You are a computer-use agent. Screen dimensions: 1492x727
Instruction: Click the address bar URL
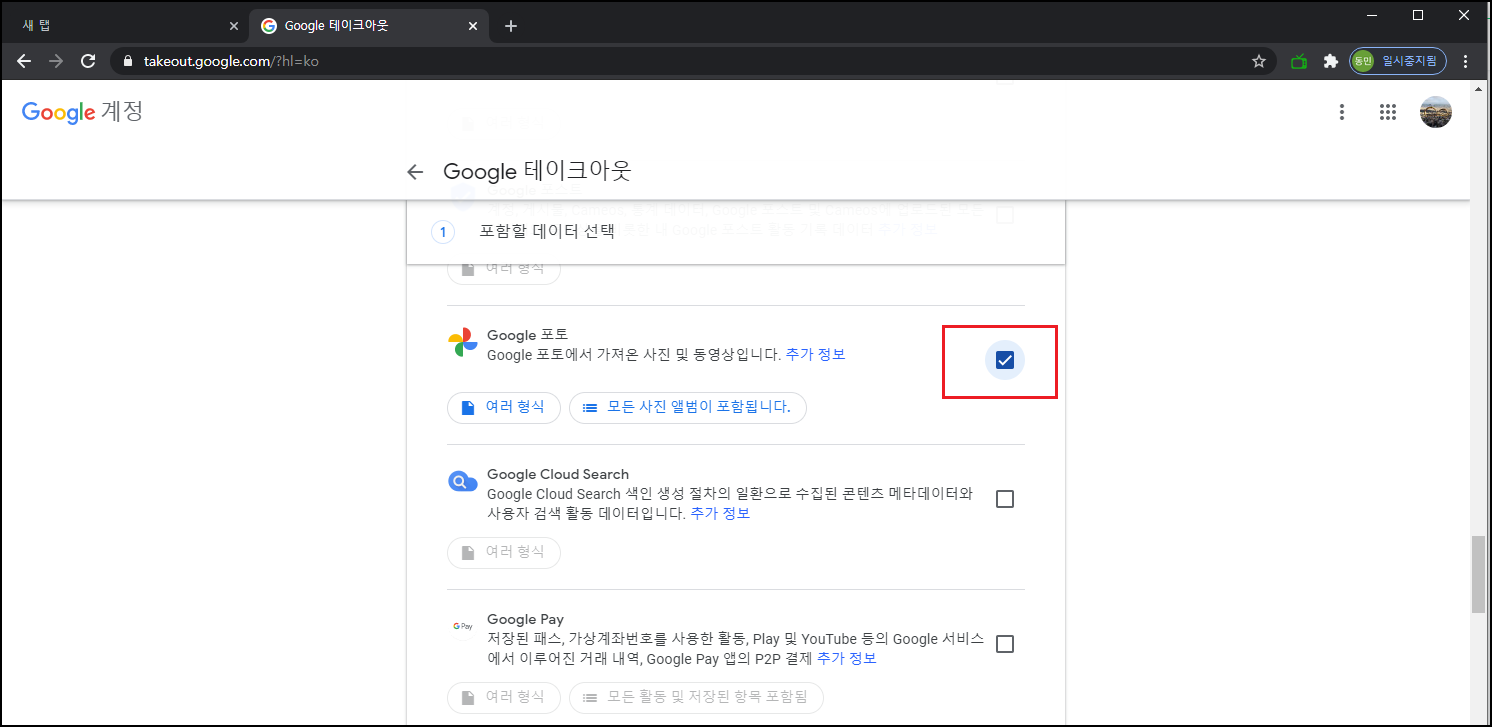[x=231, y=61]
